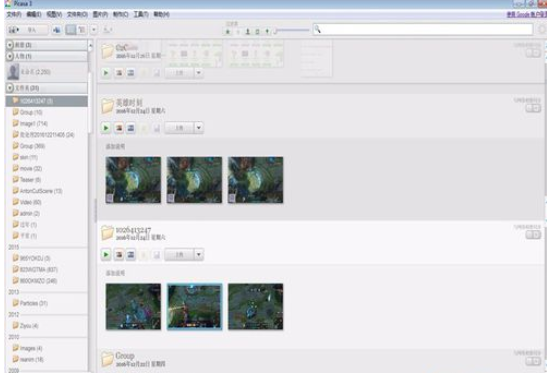Click the large folder icon of 1026413247

(x=107, y=233)
